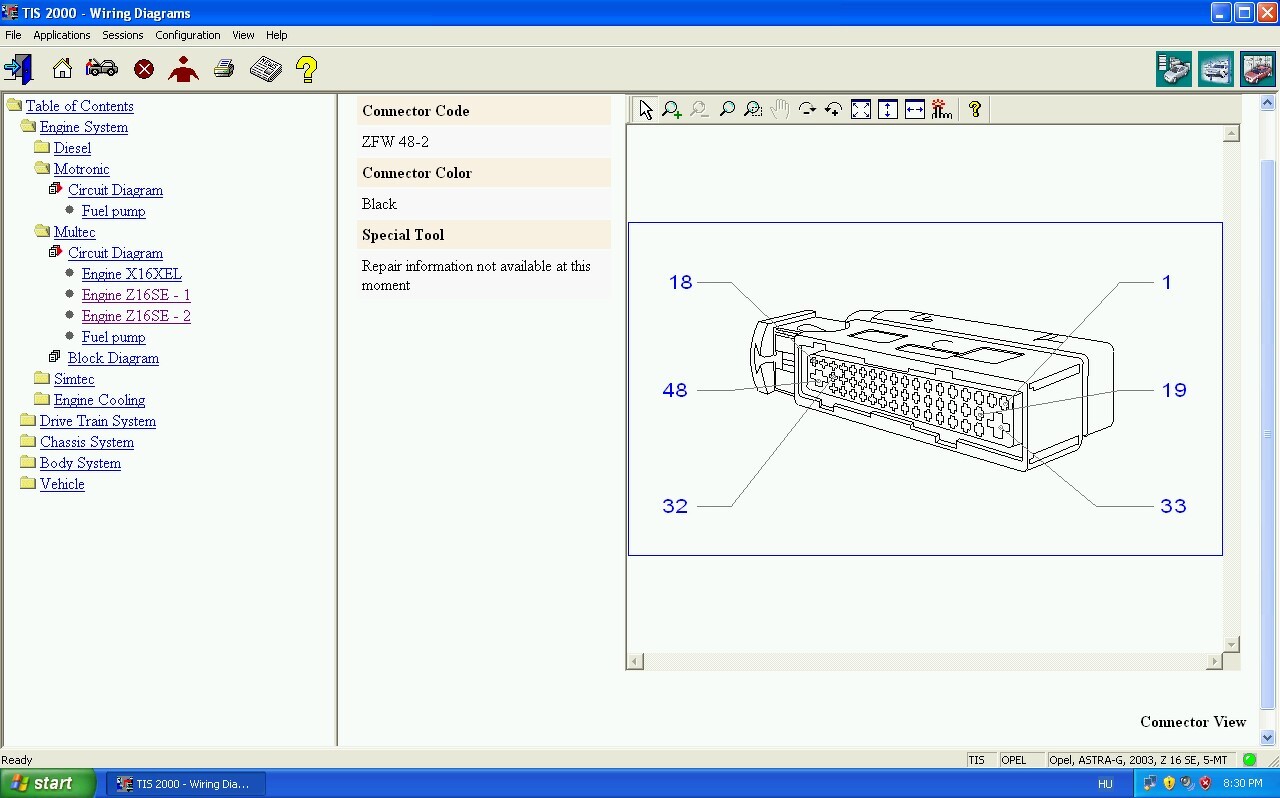Collapse the Motronic folder icon
The height and width of the screenshot is (798, 1280).
42,168
